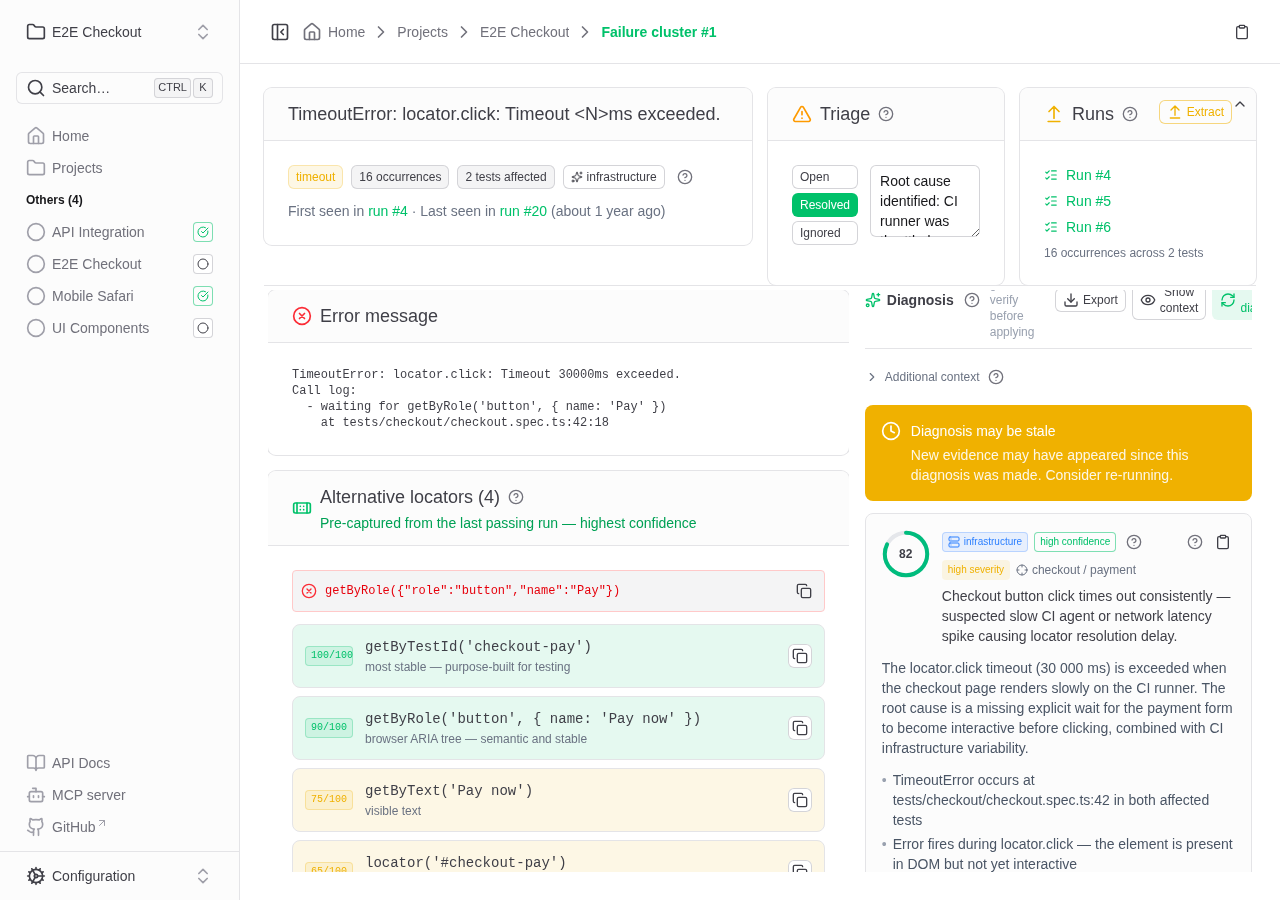
Task: Click the refresh re-run diagnosis button
Action: click(x=1232, y=303)
